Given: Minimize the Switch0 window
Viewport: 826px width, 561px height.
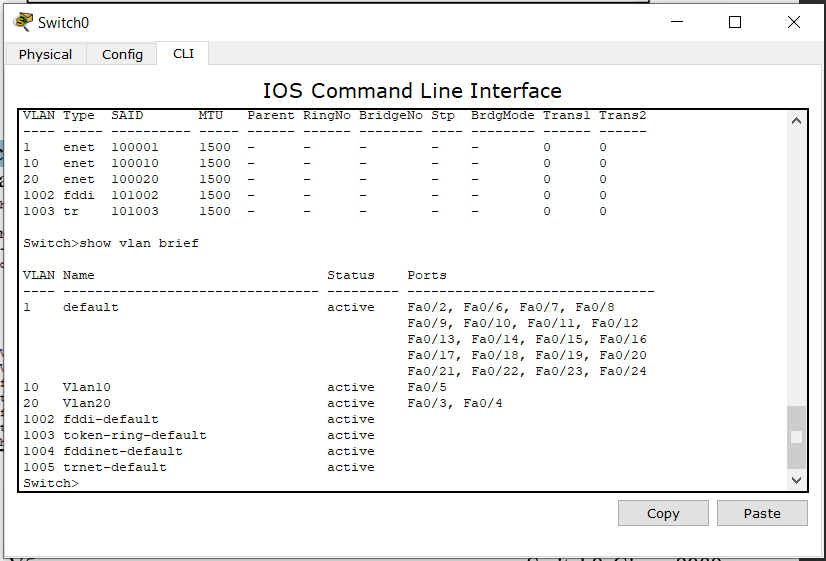Looking at the screenshot, I should pyautogui.click(x=677, y=22).
